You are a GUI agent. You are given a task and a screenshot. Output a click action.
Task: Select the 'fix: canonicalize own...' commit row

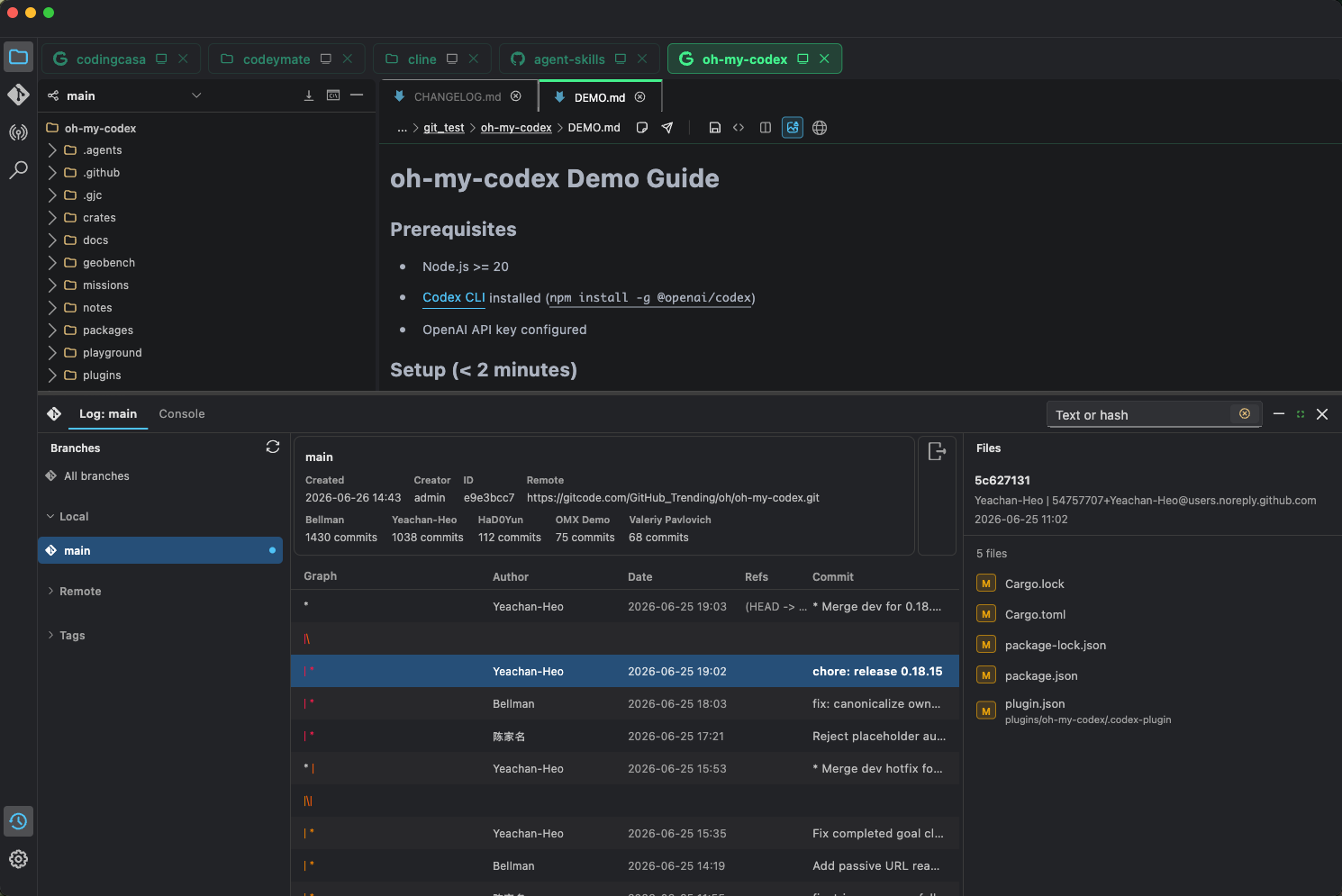(x=625, y=703)
